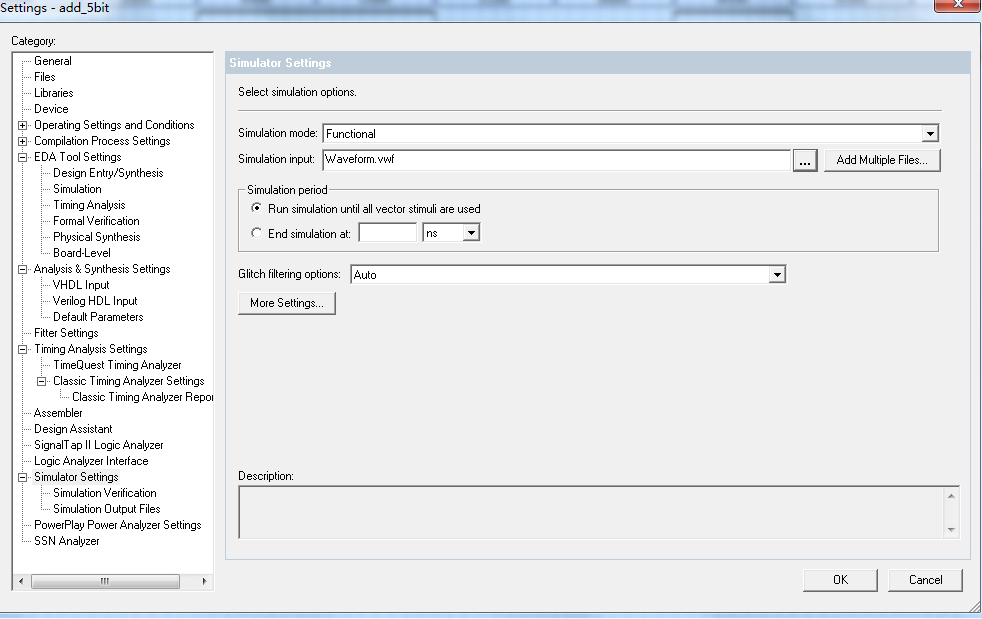
Task: Open the Device category
Action: pyautogui.click(x=51, y=109)
